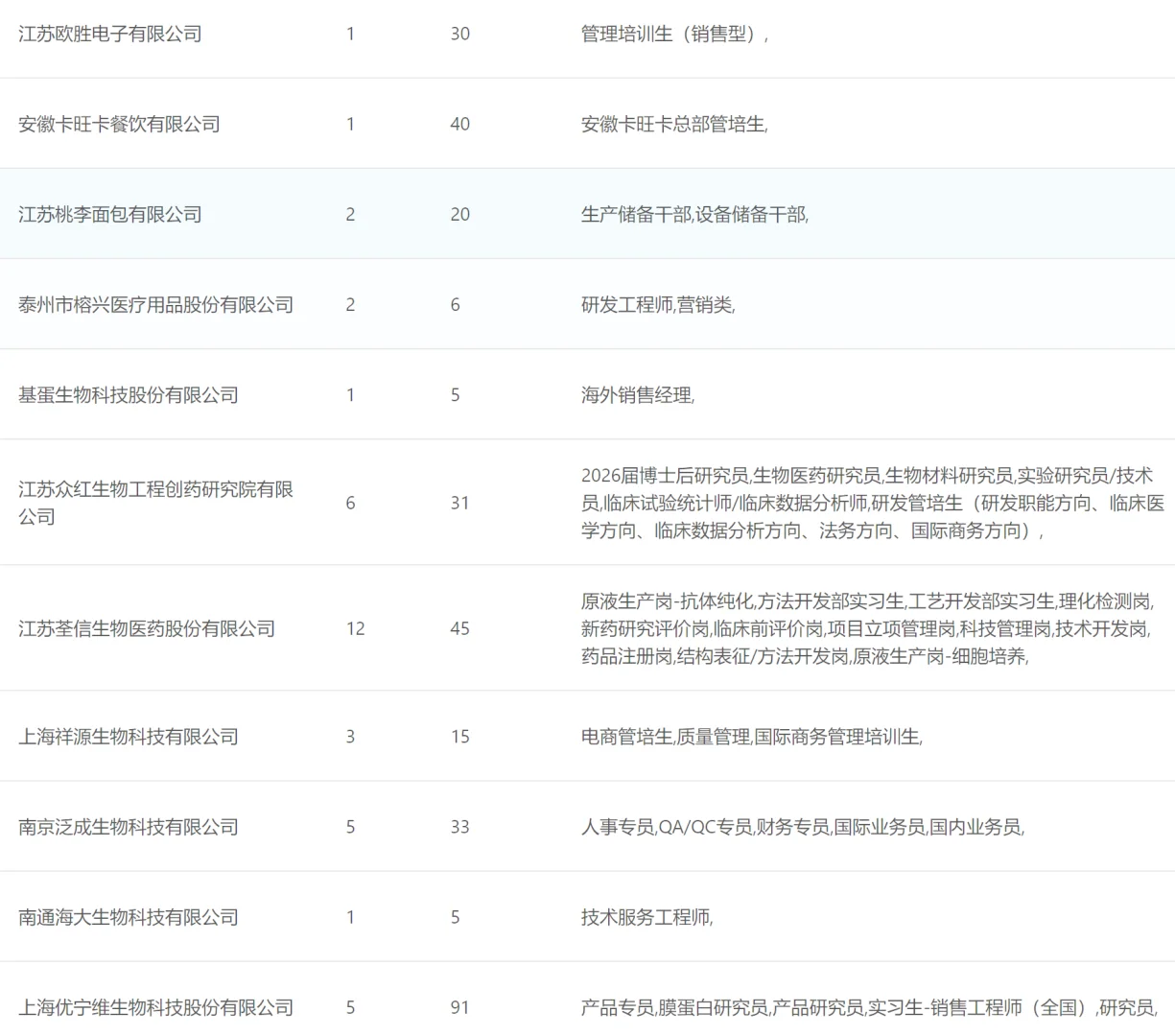
Task: Select position 安徽卡旺卡总部管培生
Action: click(x=674, y=124)
